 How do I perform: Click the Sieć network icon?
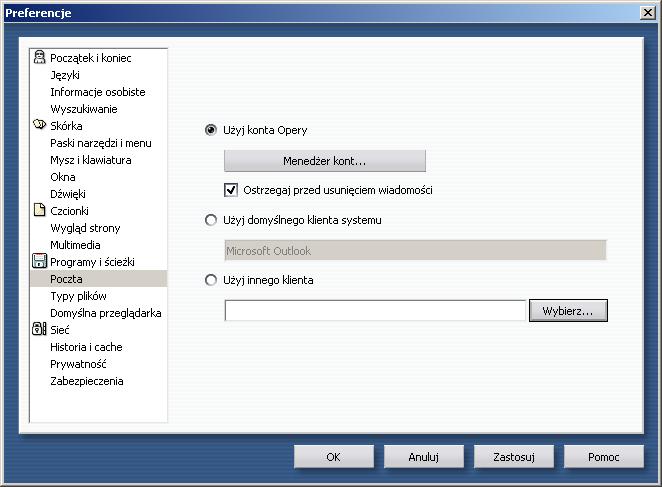(x=40, y=330)
